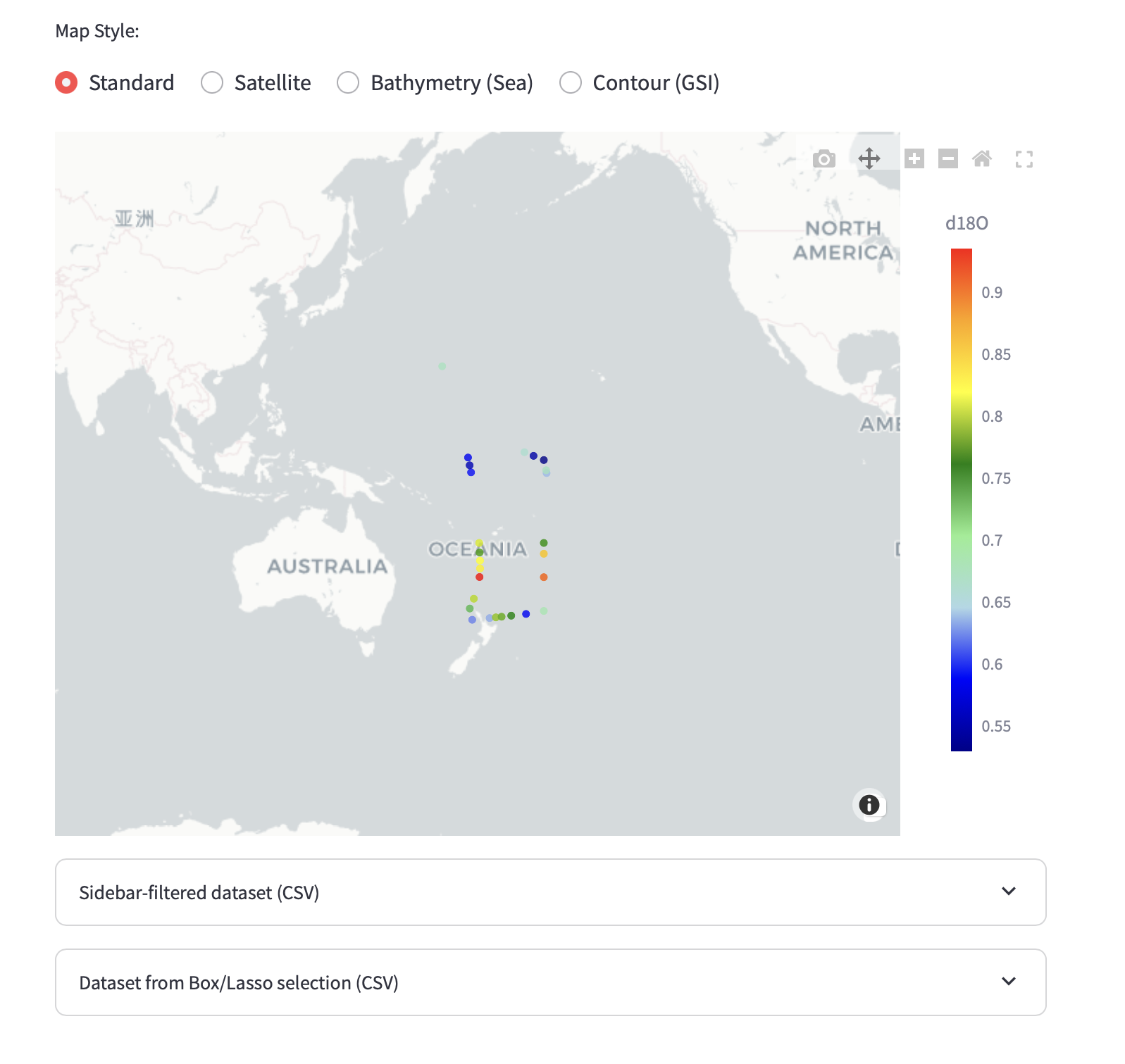The image size is (1125, 1064).
Task: Click the d18O colorbar scale
Action: pyautogui.click(x=962, y=500)
